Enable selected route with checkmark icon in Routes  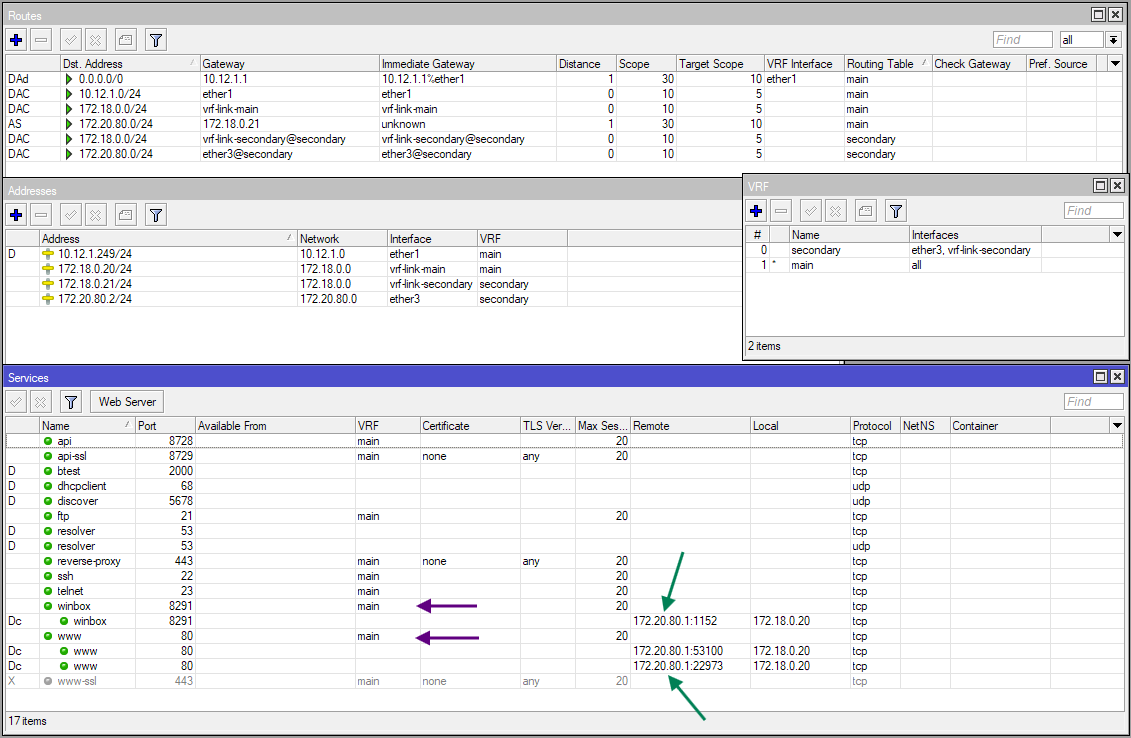pyautogui.click(x=71, y=40)
